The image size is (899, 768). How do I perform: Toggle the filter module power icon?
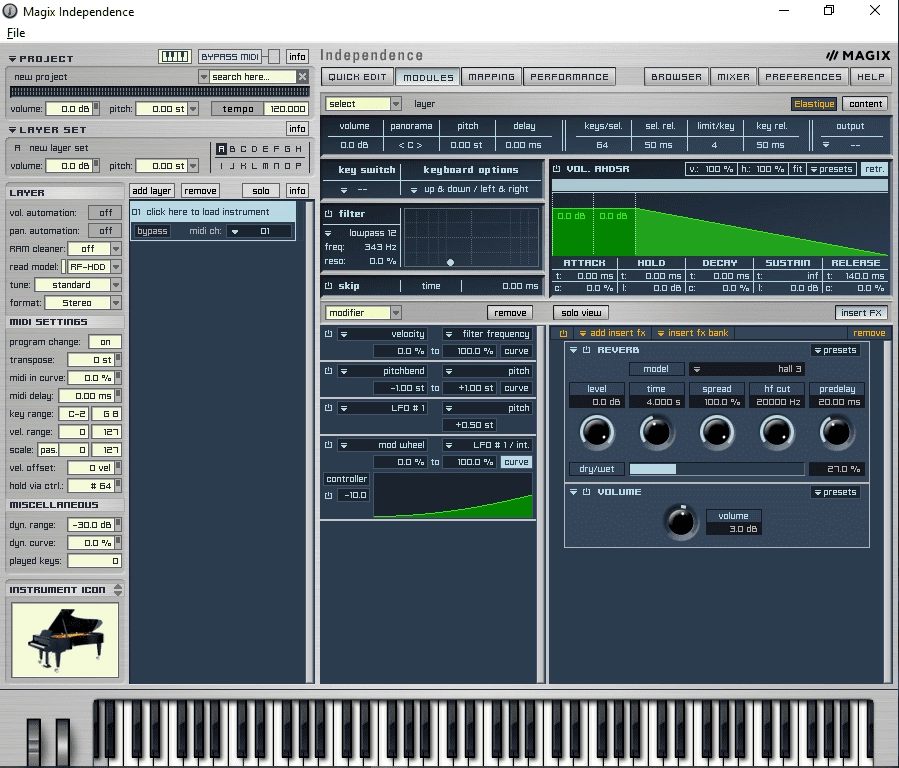point(329,214)
